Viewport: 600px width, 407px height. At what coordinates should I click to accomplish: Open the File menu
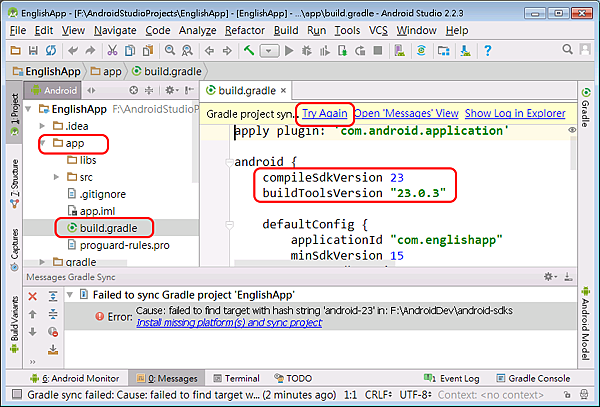coord(18,30)
